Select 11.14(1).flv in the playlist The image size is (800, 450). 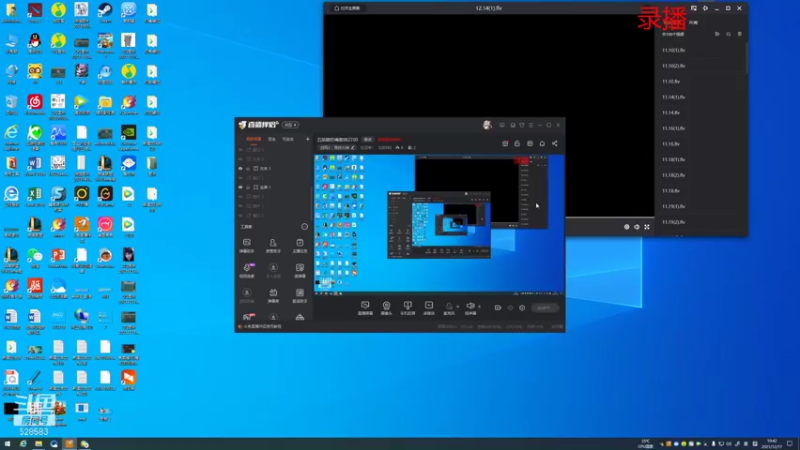[x=673, y=97]
